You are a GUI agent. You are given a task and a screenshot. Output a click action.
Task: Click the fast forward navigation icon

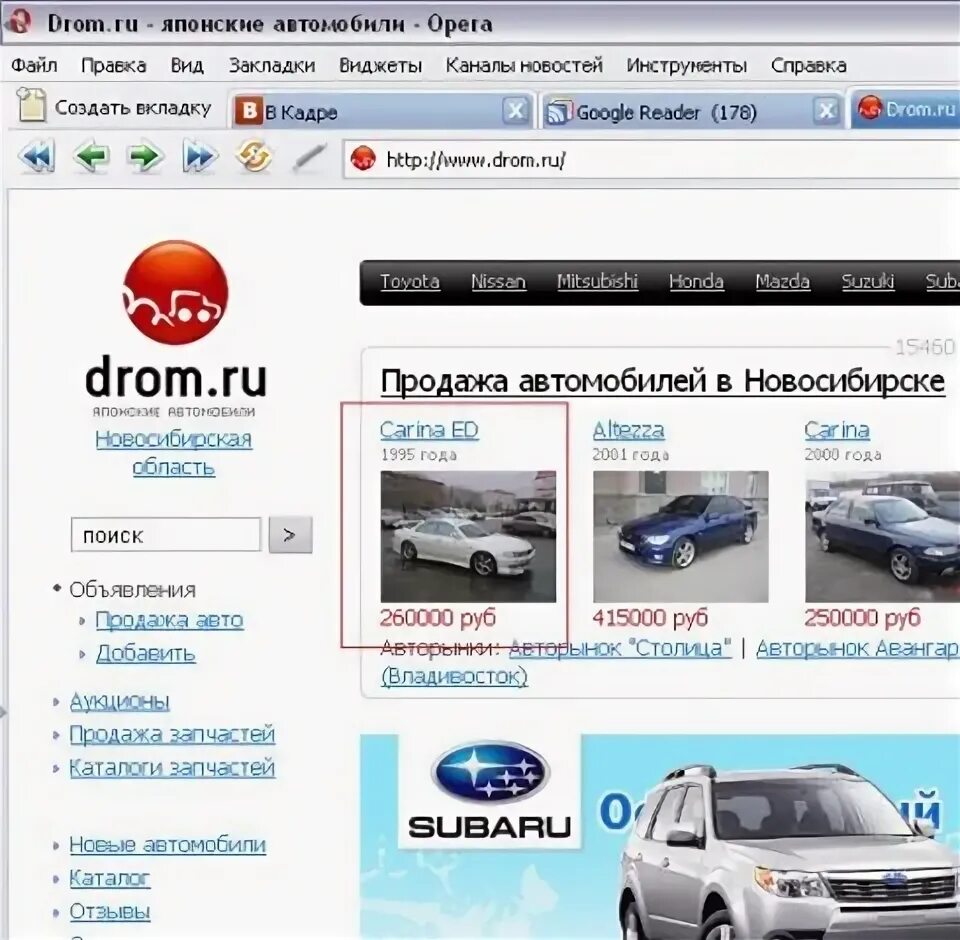tap(200, 157)
